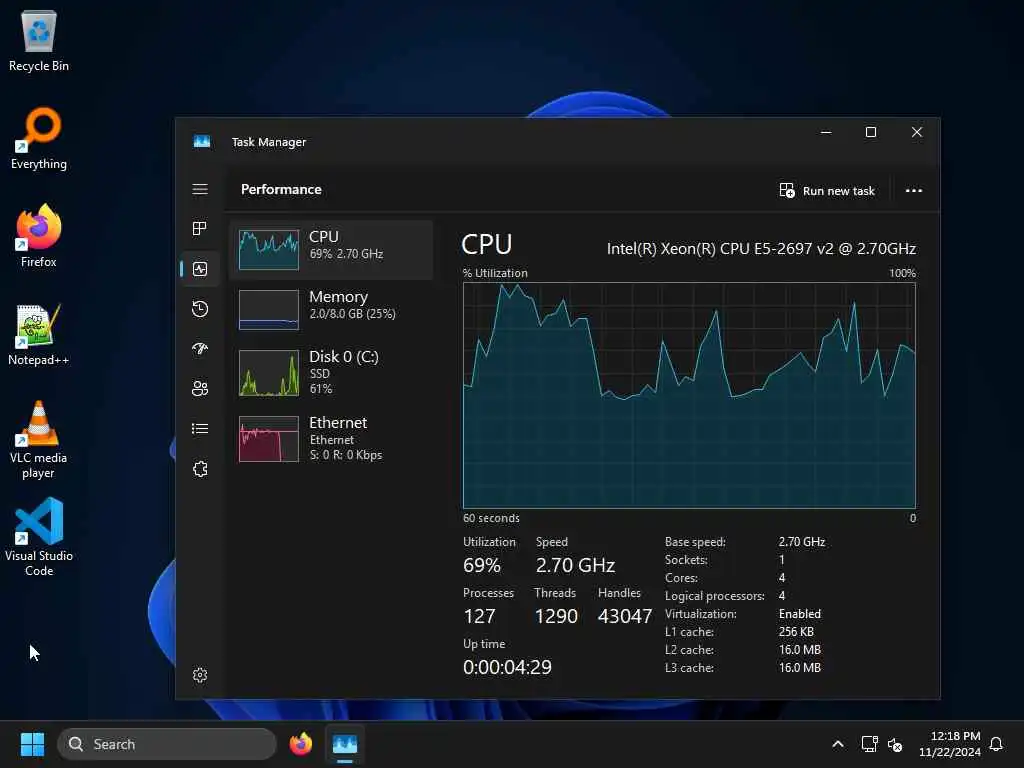Select the Performance page icon in sidebar
Viewport: 1024px width, 768px height.
coord(200,269)
